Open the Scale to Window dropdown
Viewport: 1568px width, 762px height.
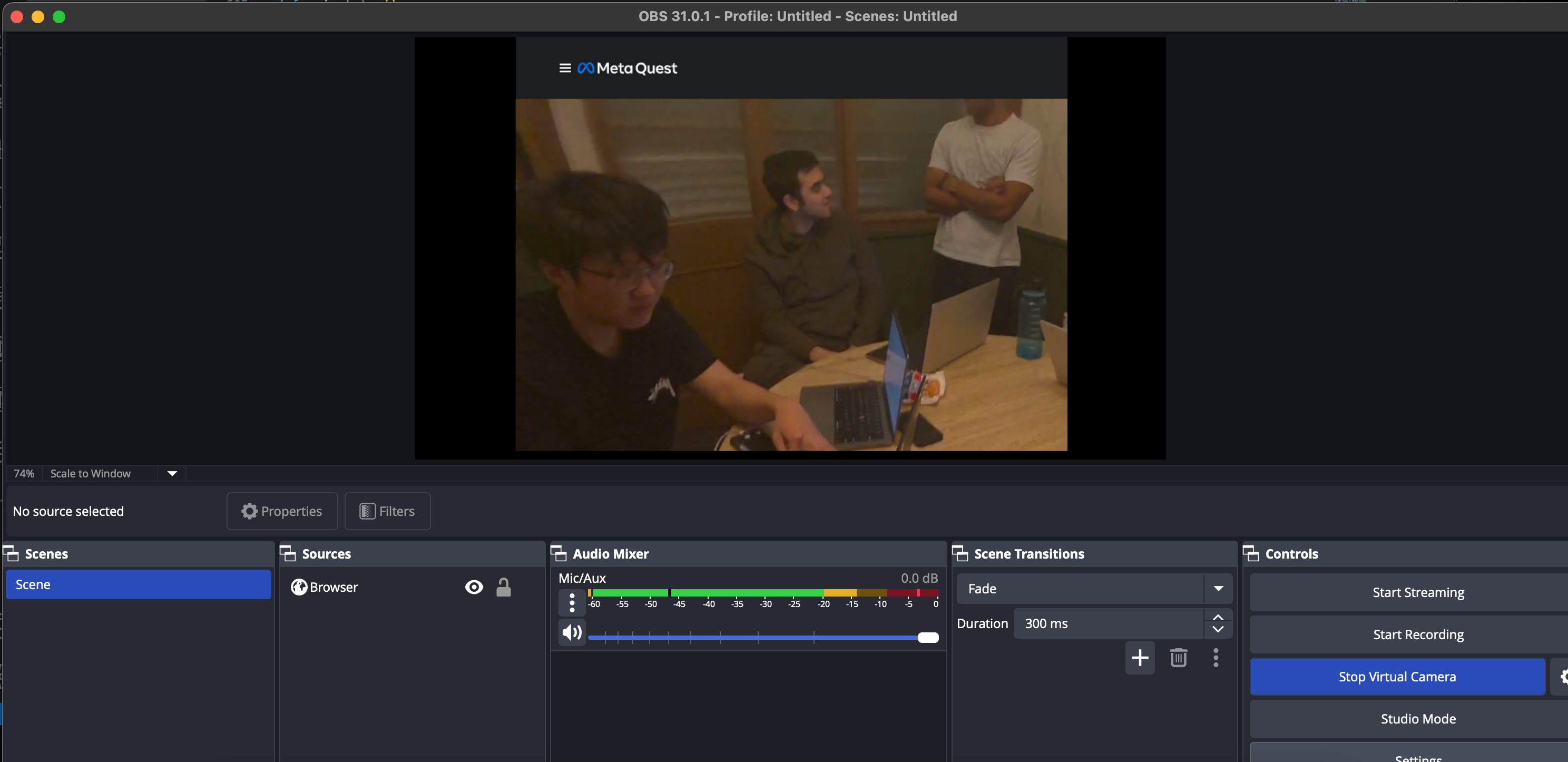[x=172, y=474]
